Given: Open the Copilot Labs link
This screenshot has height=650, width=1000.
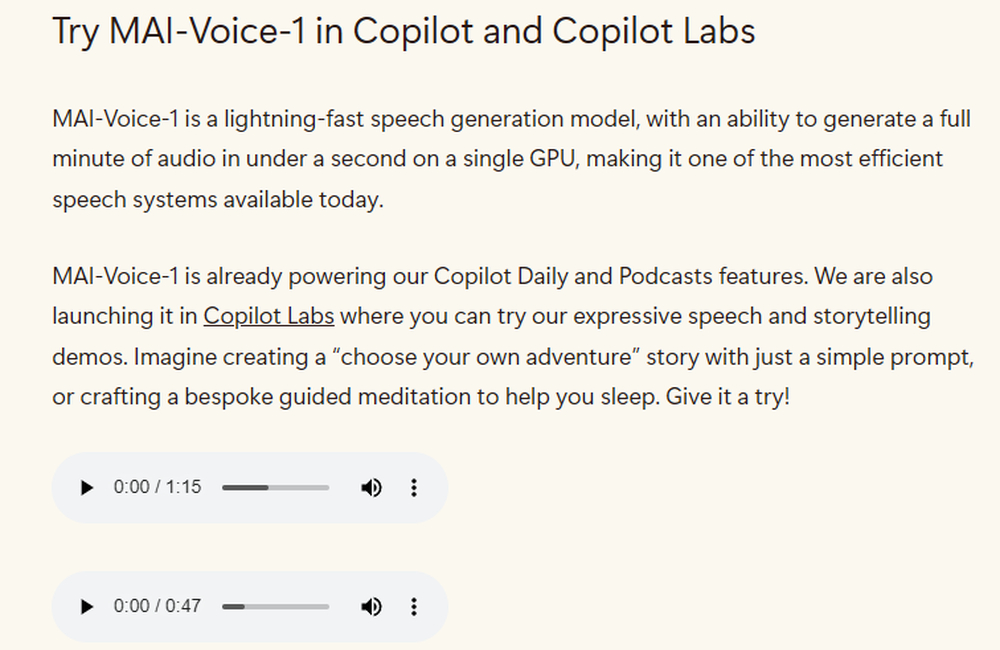Looking at the screenshot, I should coord(268,317).
